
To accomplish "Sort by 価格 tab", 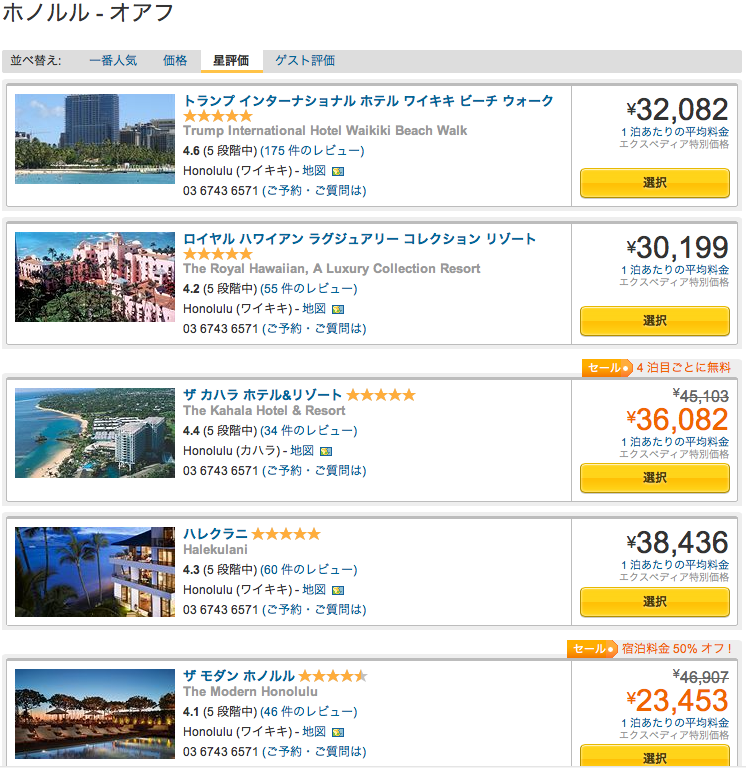I will (175, 61).
